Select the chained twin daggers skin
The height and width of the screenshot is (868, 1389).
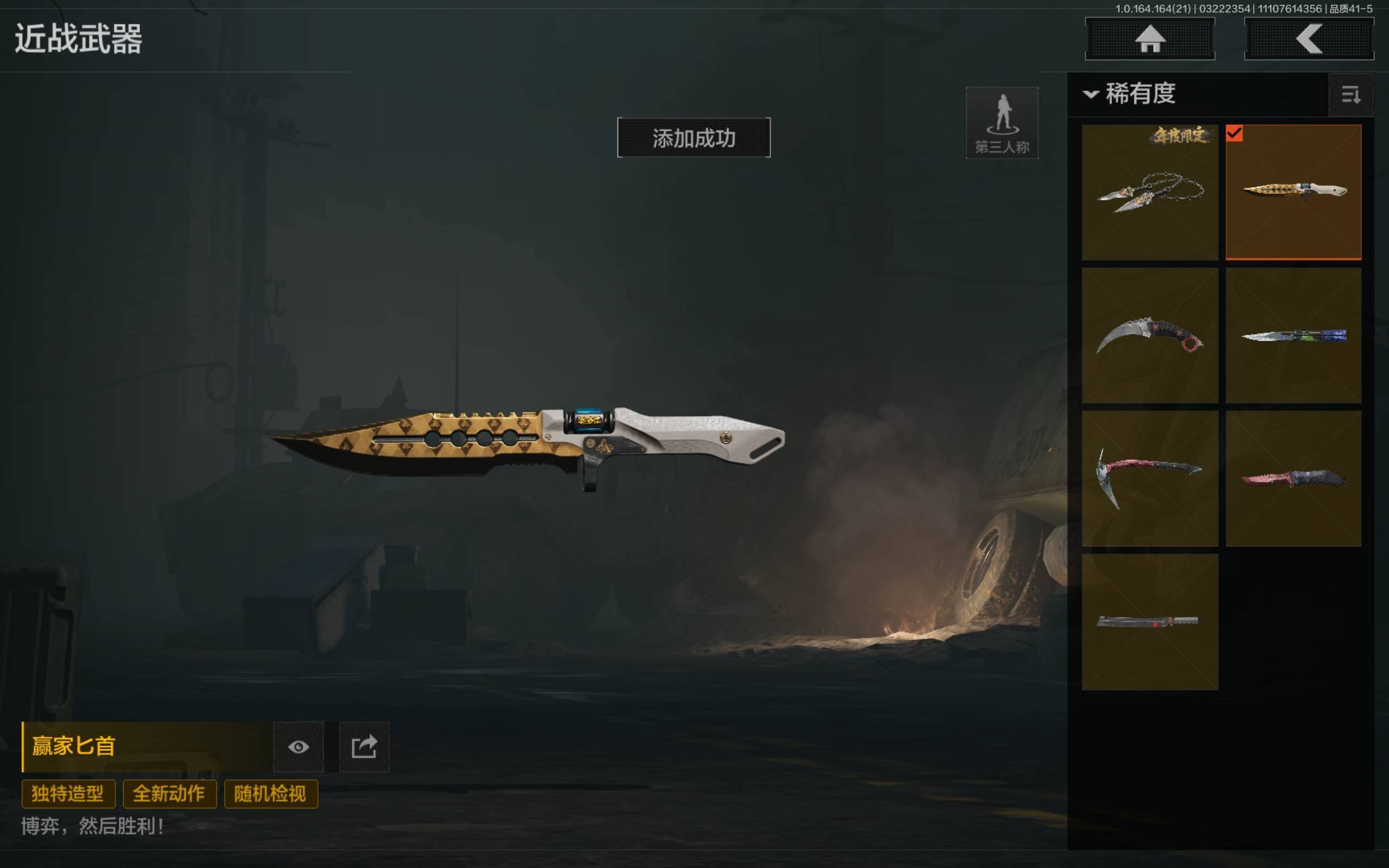click(1150, 192)
